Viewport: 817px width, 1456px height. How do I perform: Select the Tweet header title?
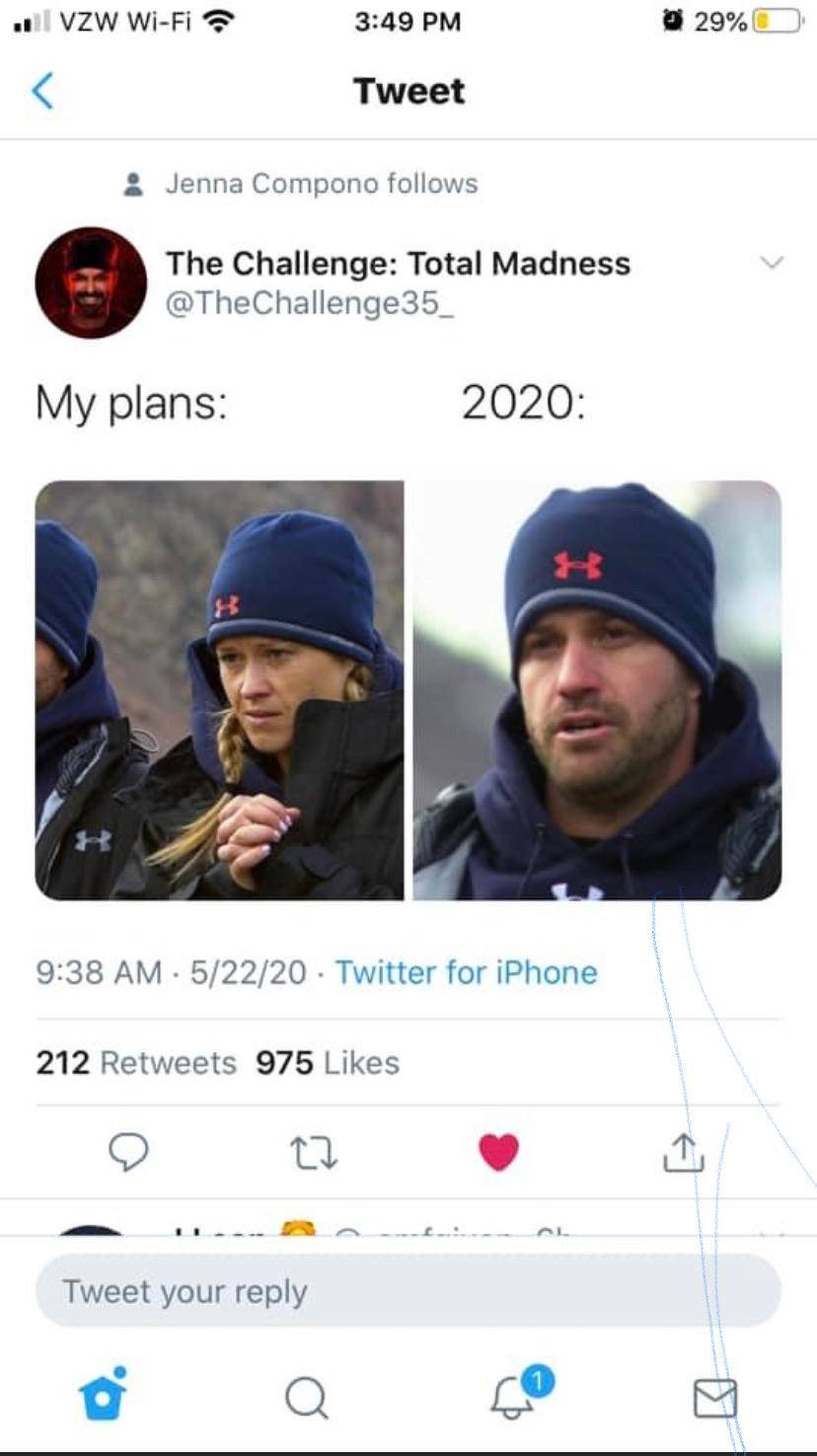pos(408,90)
